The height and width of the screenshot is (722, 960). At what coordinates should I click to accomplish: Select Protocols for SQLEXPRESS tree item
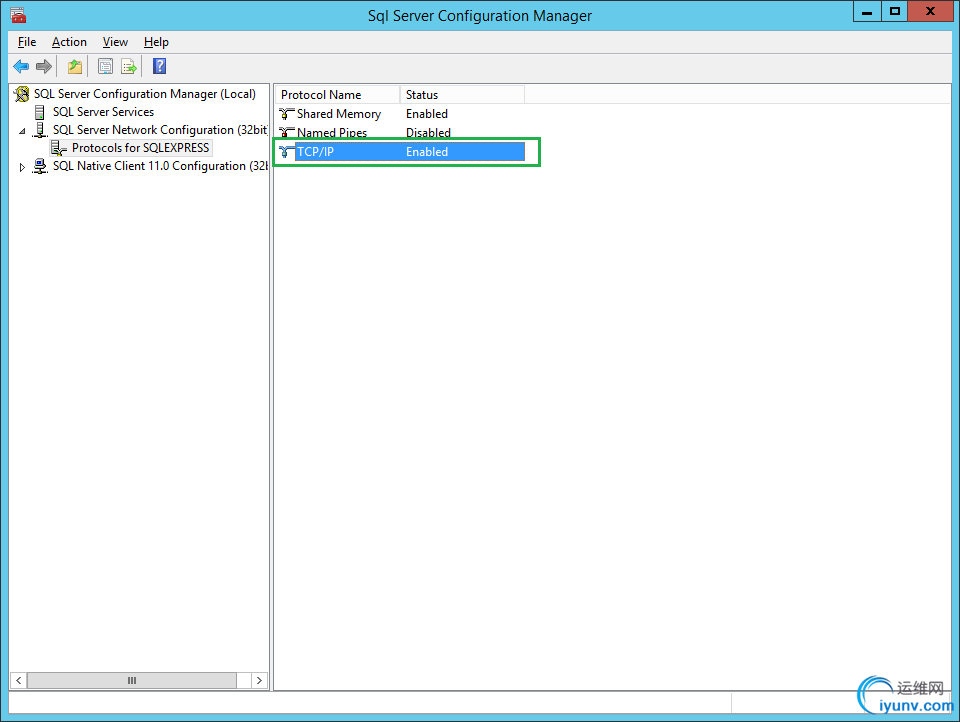pyautogui.click(x=141, y=148)
